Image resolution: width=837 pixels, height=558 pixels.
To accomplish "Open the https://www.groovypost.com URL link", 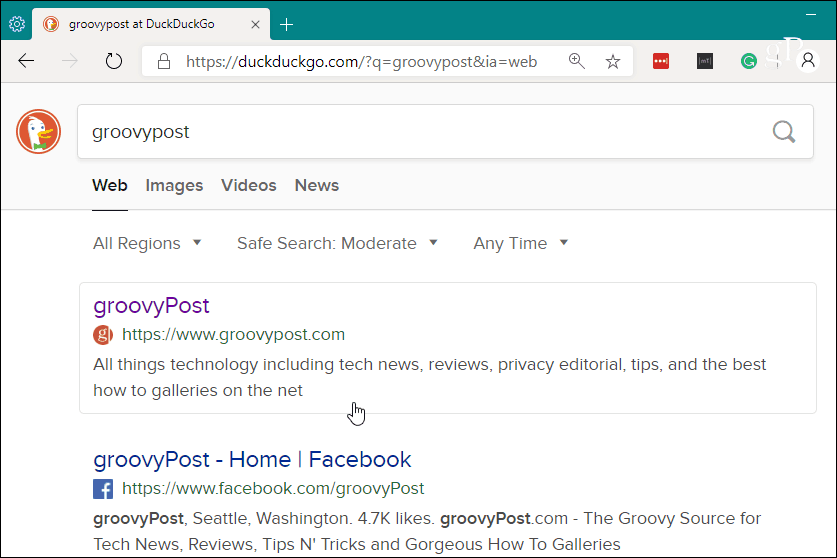I will click(x=233, y=335).
